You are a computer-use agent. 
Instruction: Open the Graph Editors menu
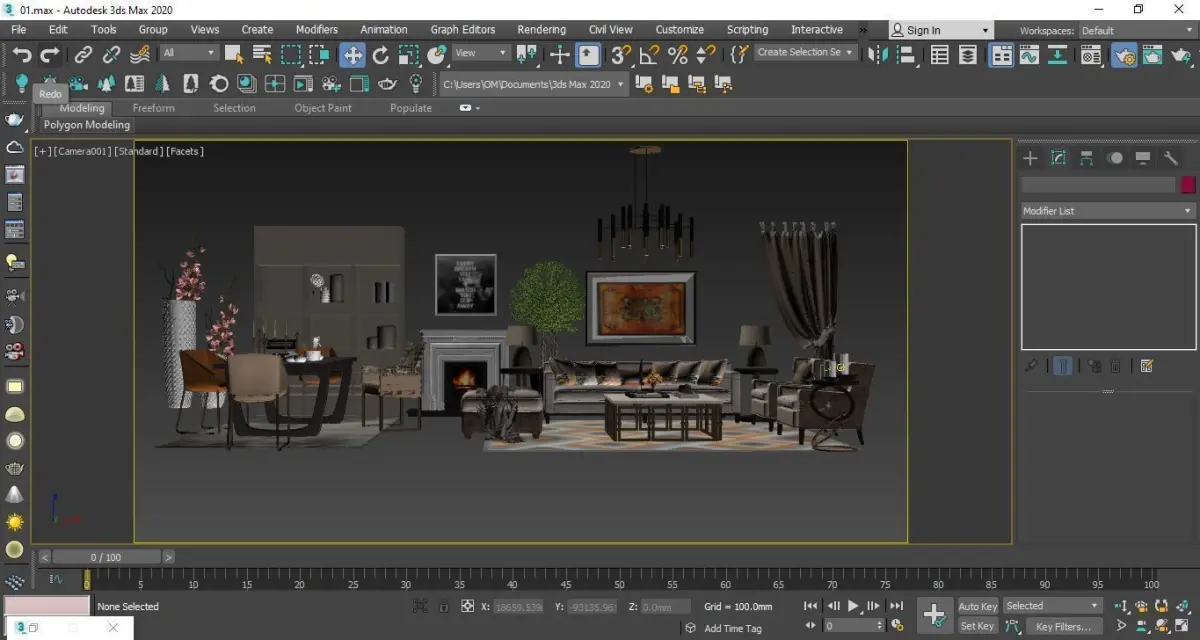click(462, 29)
